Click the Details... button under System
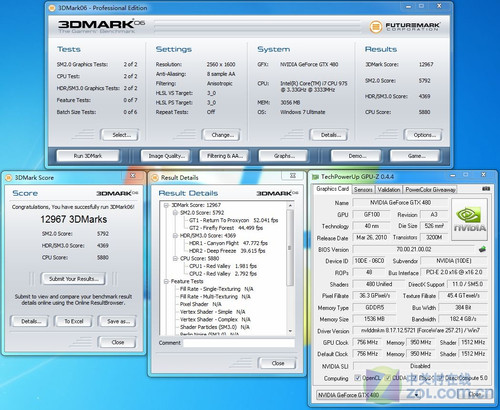Viewport: 500px width, 410px height. point(330,135)
